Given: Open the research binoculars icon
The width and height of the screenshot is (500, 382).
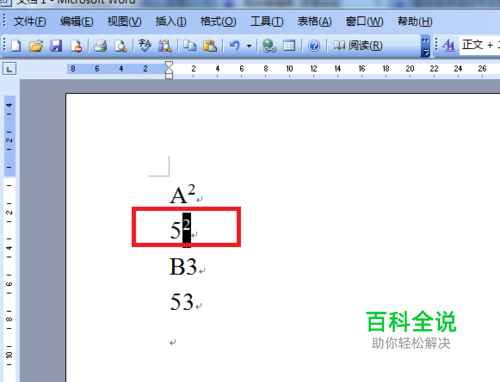Looking at the screenshot, I should point(165,46).
